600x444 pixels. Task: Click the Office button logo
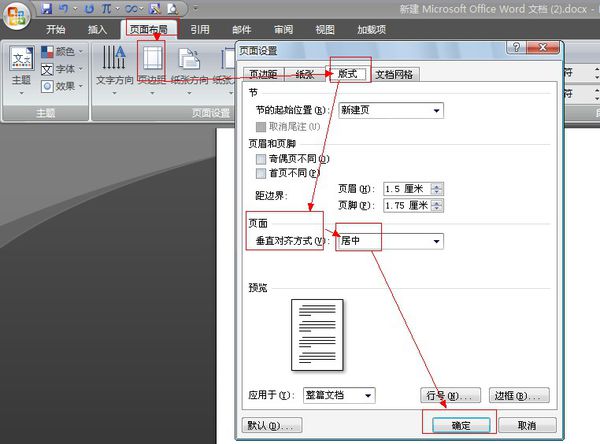16,16
